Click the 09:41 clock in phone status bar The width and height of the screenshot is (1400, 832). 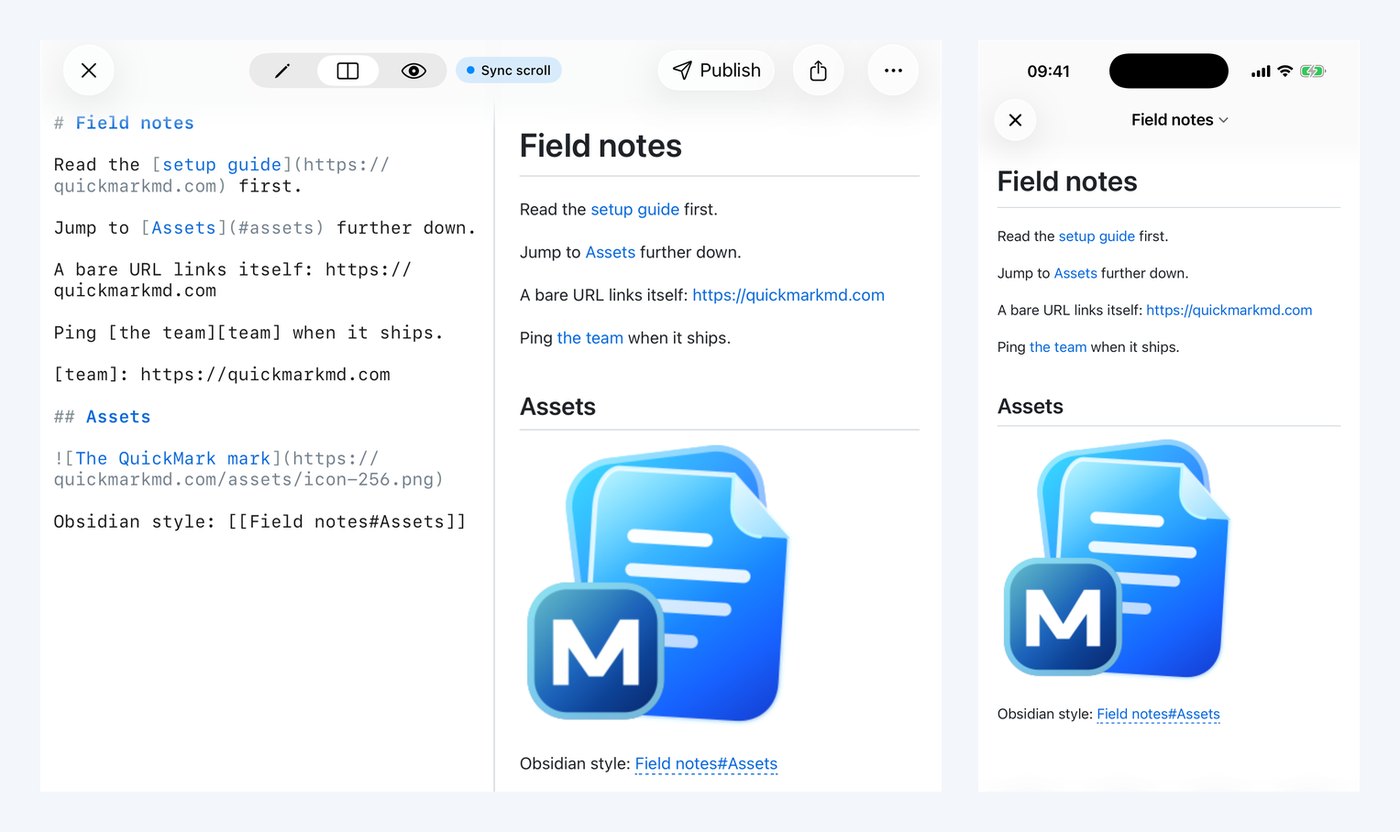coord(1048,71)
